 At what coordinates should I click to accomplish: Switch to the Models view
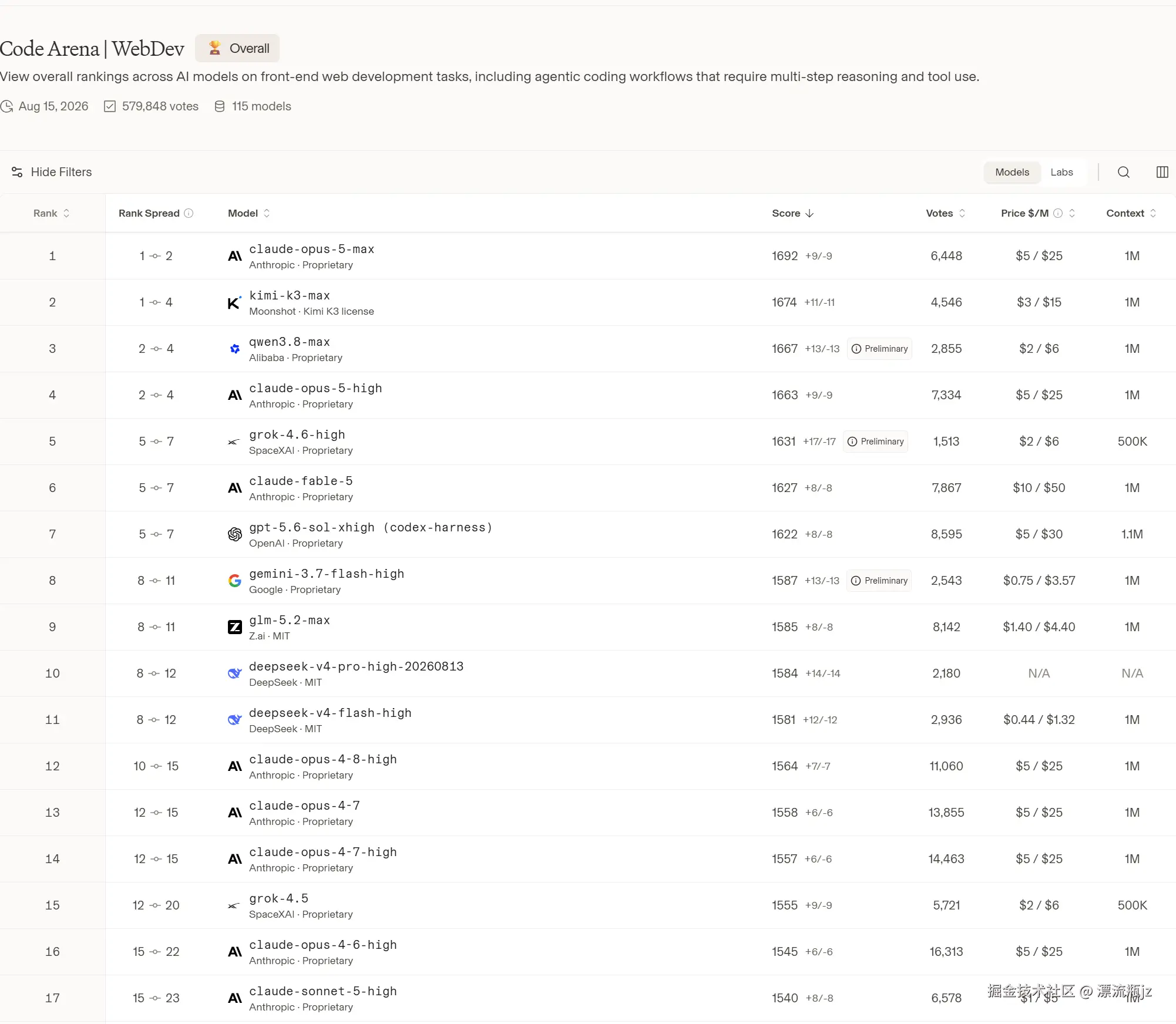coord(1012,172)
